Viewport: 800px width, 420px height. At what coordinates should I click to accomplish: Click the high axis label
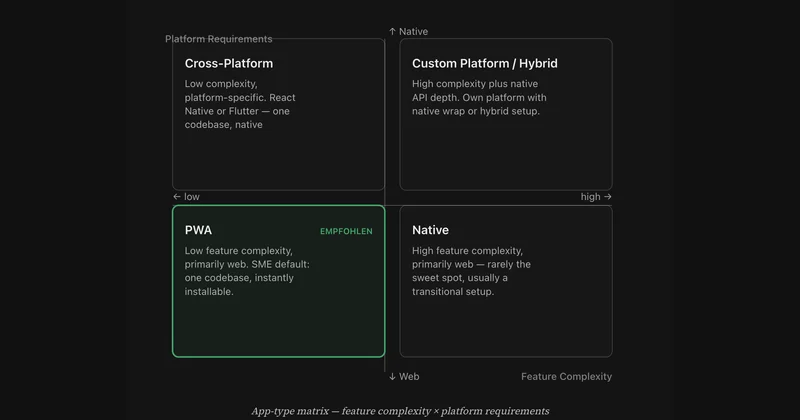(x=596, y=196)
